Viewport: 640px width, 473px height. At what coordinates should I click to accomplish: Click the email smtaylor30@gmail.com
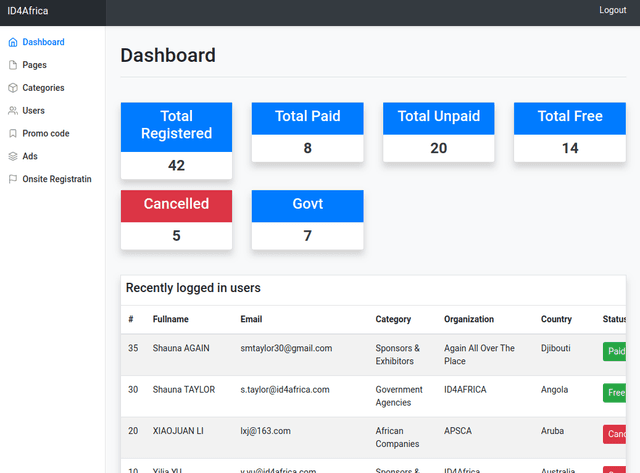coord(286,348)
